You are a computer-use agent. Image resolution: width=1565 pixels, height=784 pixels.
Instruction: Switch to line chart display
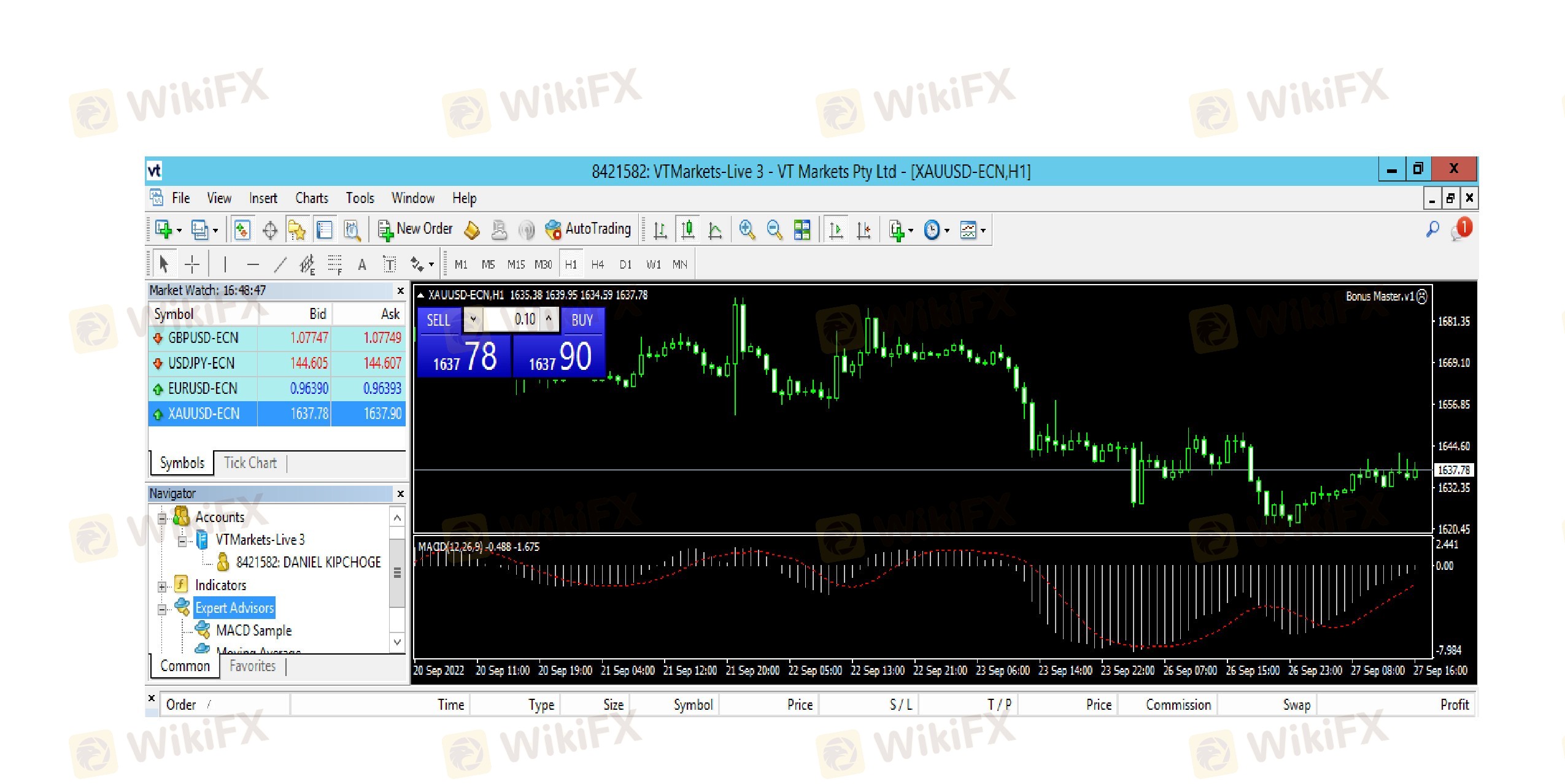tap(715, 230)
